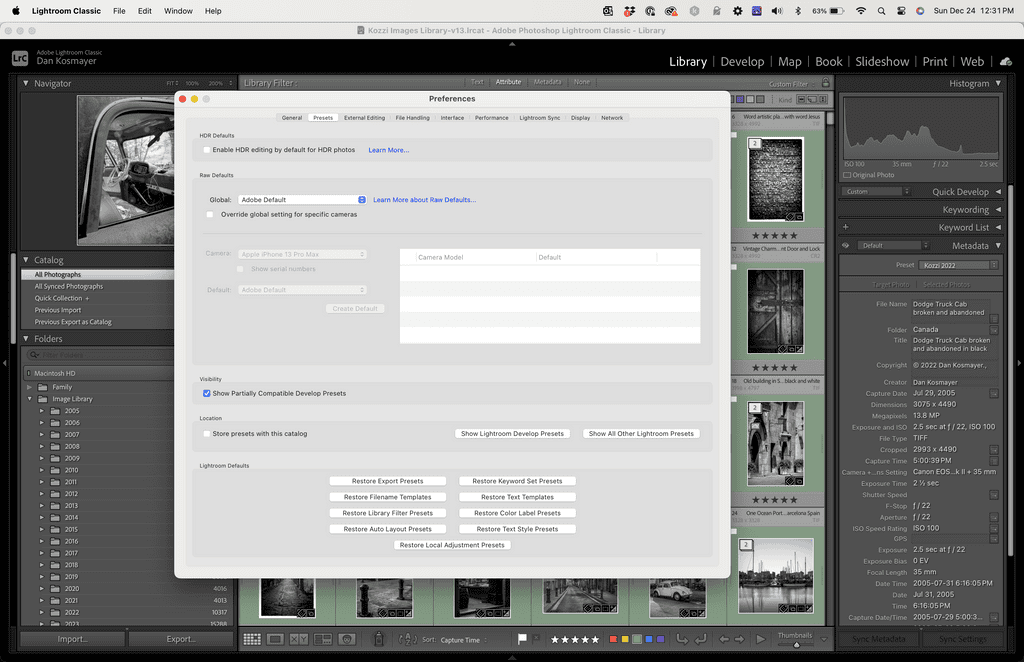Start impromptu slideshow play button
Screen dimensions: 1024x662
click(x=760, y=639)
